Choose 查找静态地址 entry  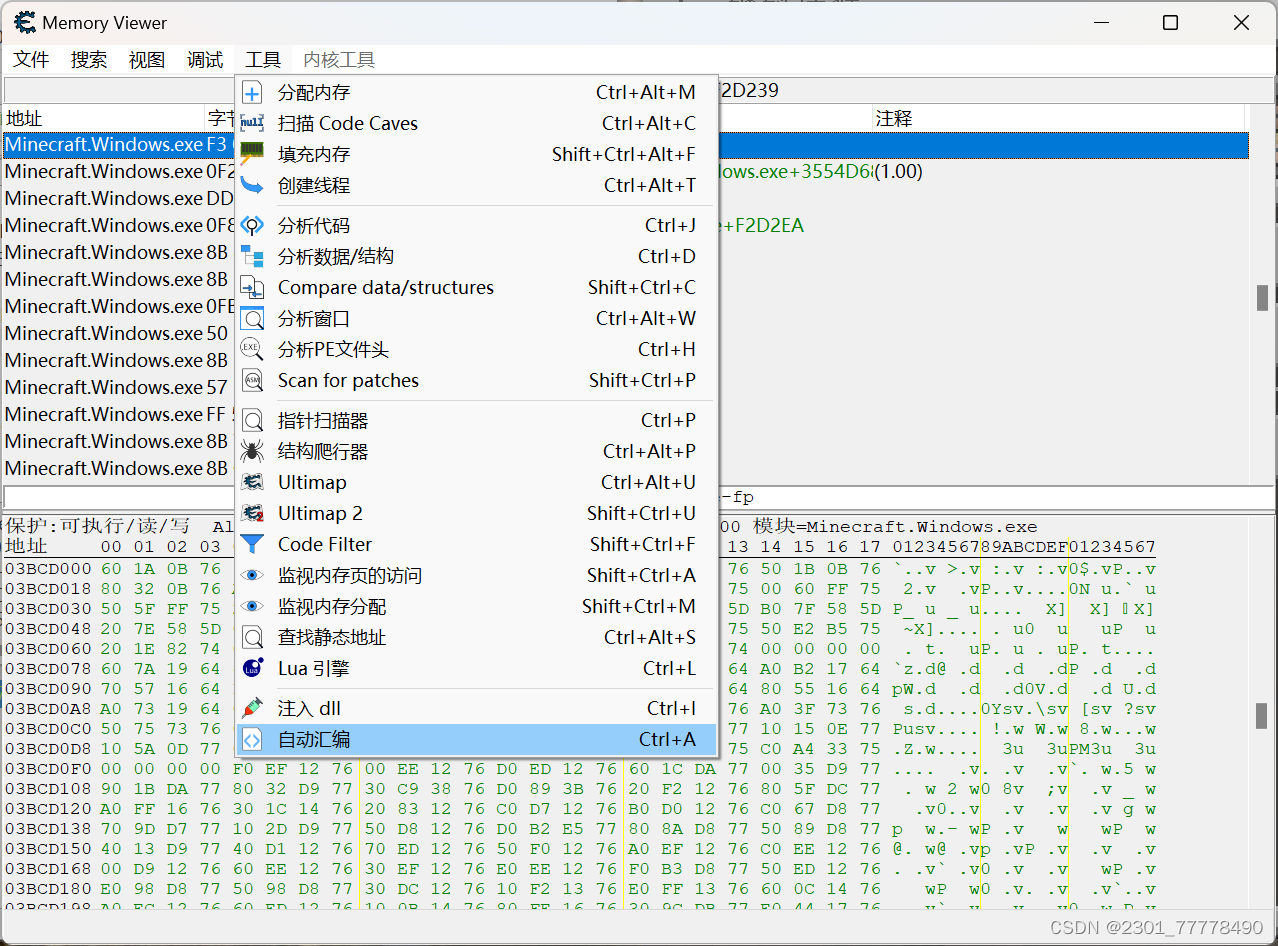(x=477, y=638)
